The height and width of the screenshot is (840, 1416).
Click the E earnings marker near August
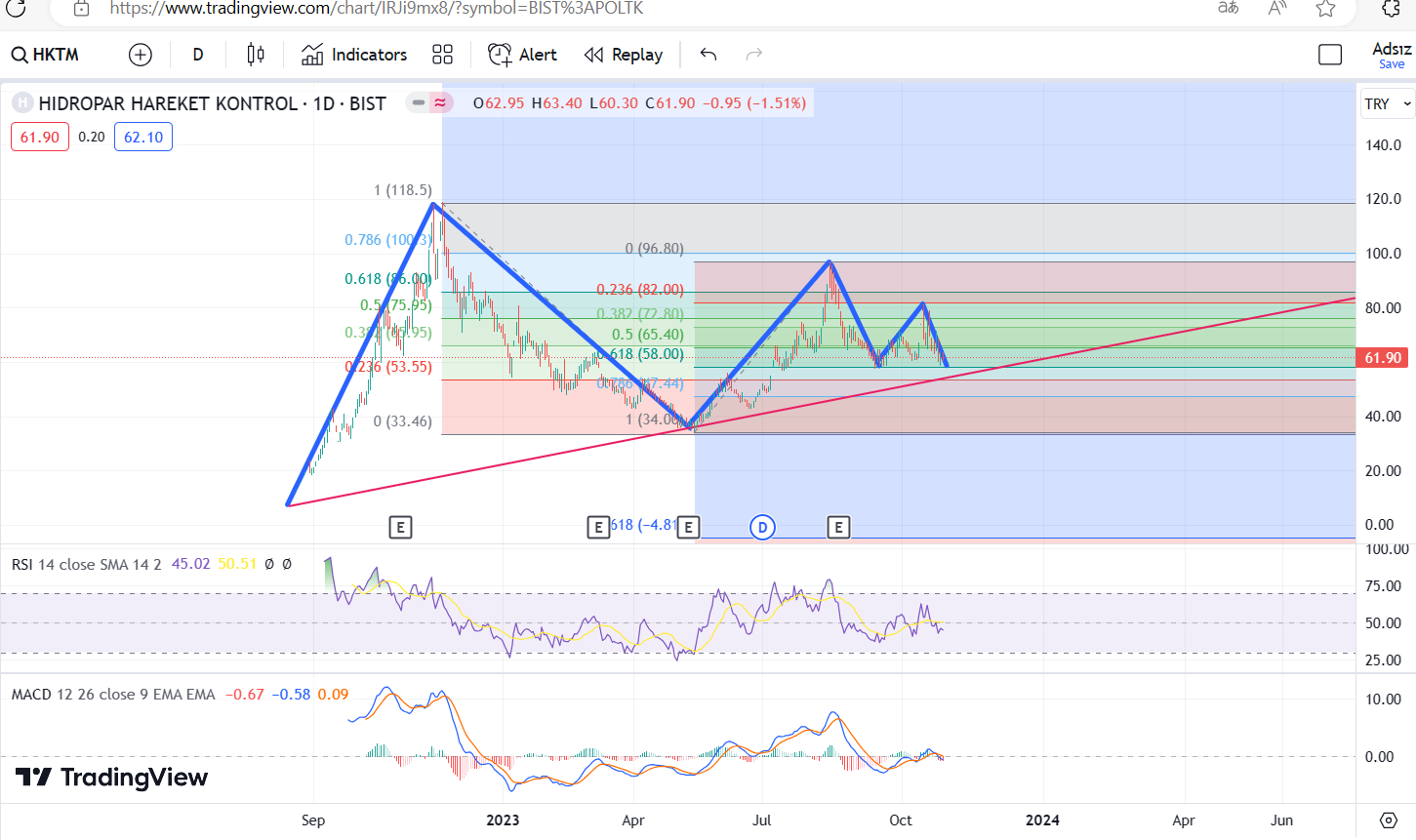838,528
